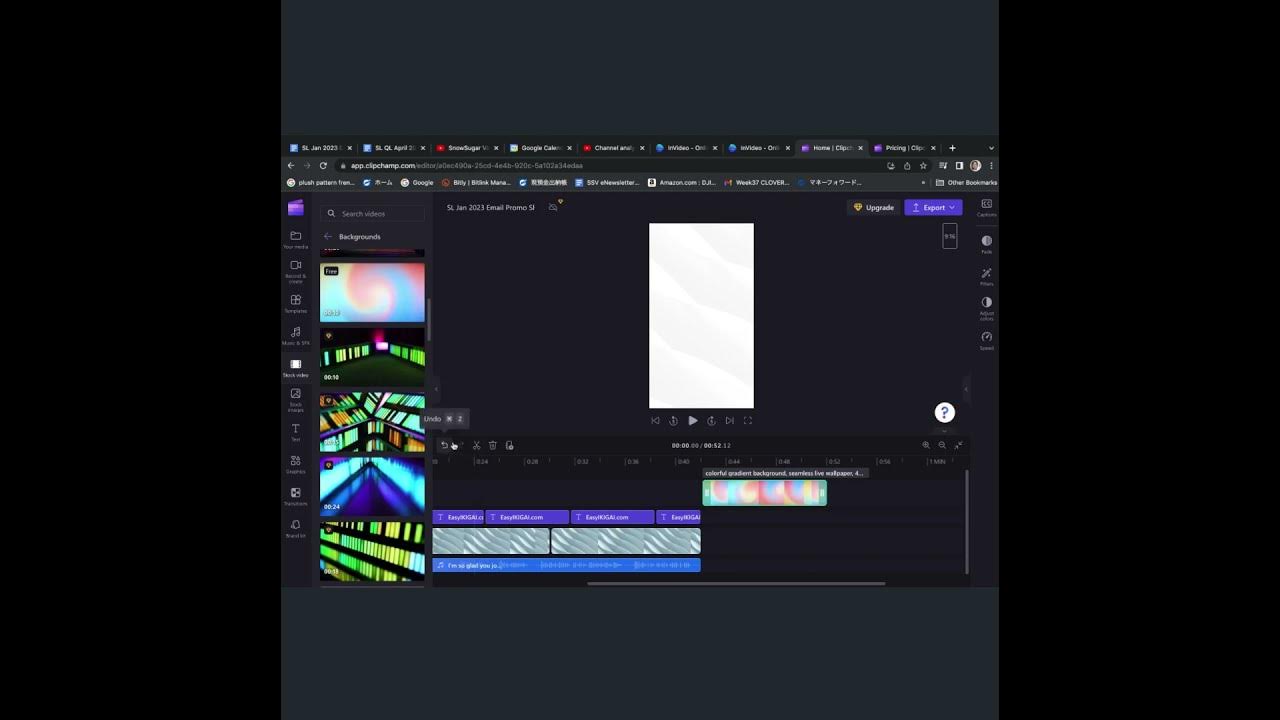
Task: Click the 0:44 mark on timeline ruler
Action: pos(733,462)
